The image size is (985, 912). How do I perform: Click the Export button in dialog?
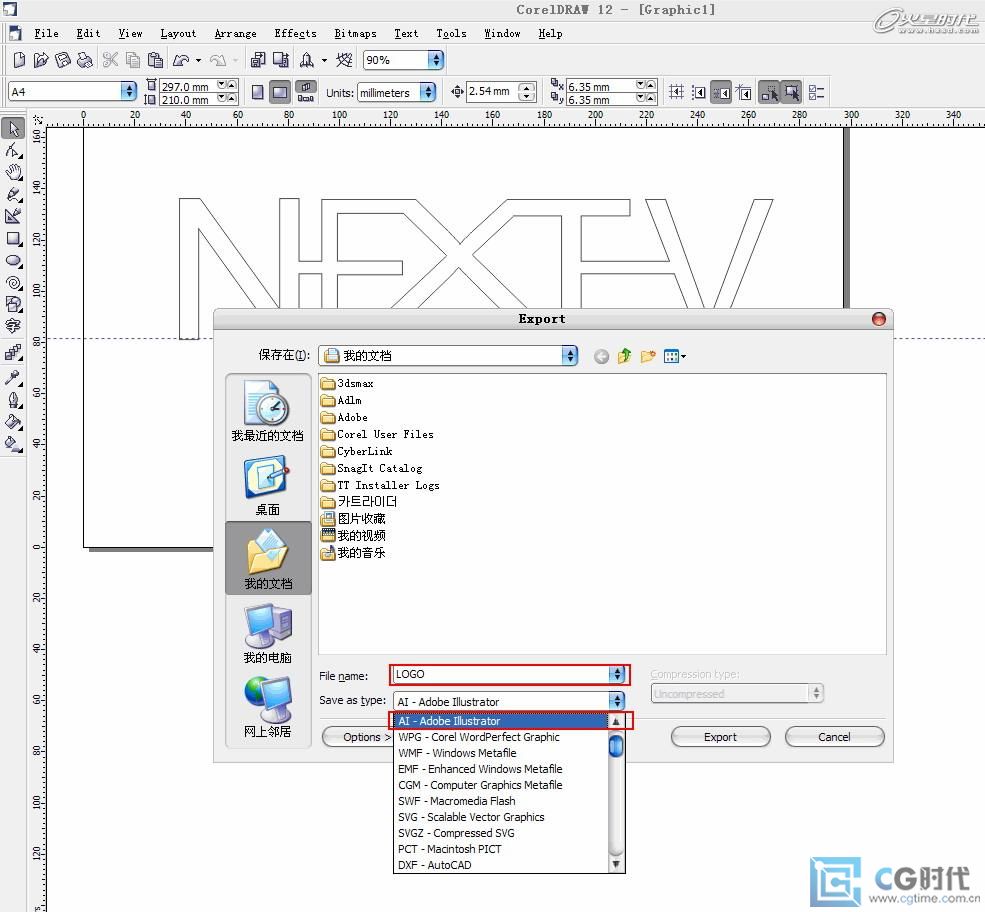(x=720, y=737)
